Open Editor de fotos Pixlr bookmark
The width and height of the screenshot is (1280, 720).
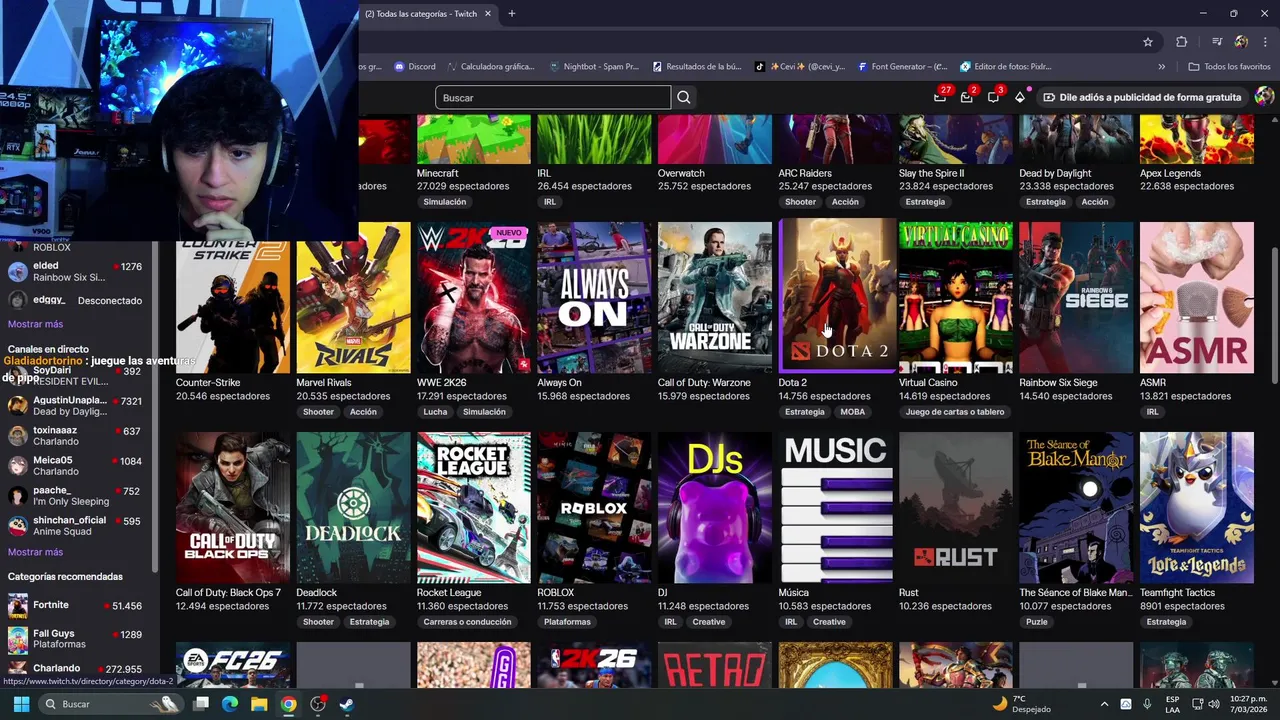pos(1006,67)
